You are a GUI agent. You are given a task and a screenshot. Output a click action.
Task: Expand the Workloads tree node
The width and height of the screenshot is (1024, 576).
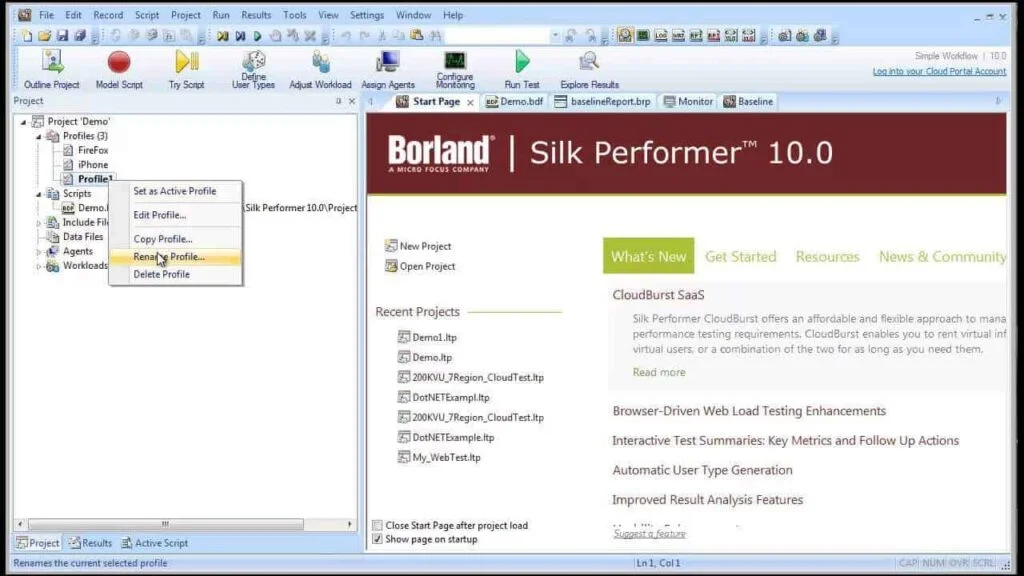[x=39, y=266]
